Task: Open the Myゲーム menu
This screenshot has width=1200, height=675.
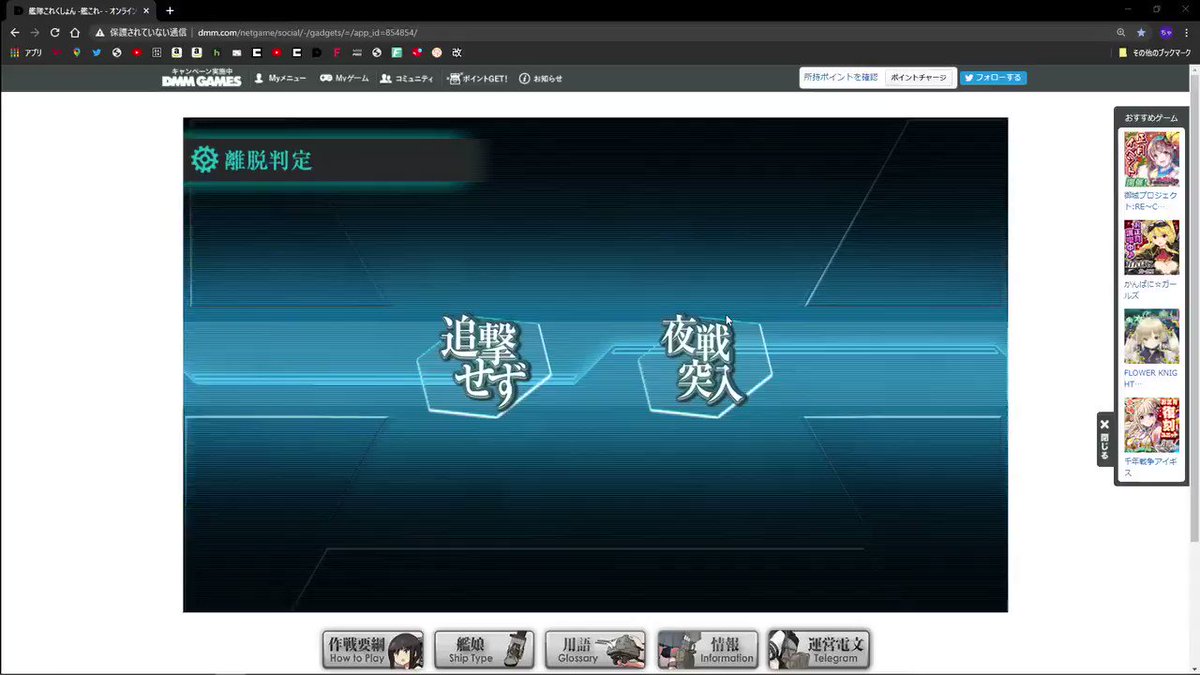Action: coord(344,78)
